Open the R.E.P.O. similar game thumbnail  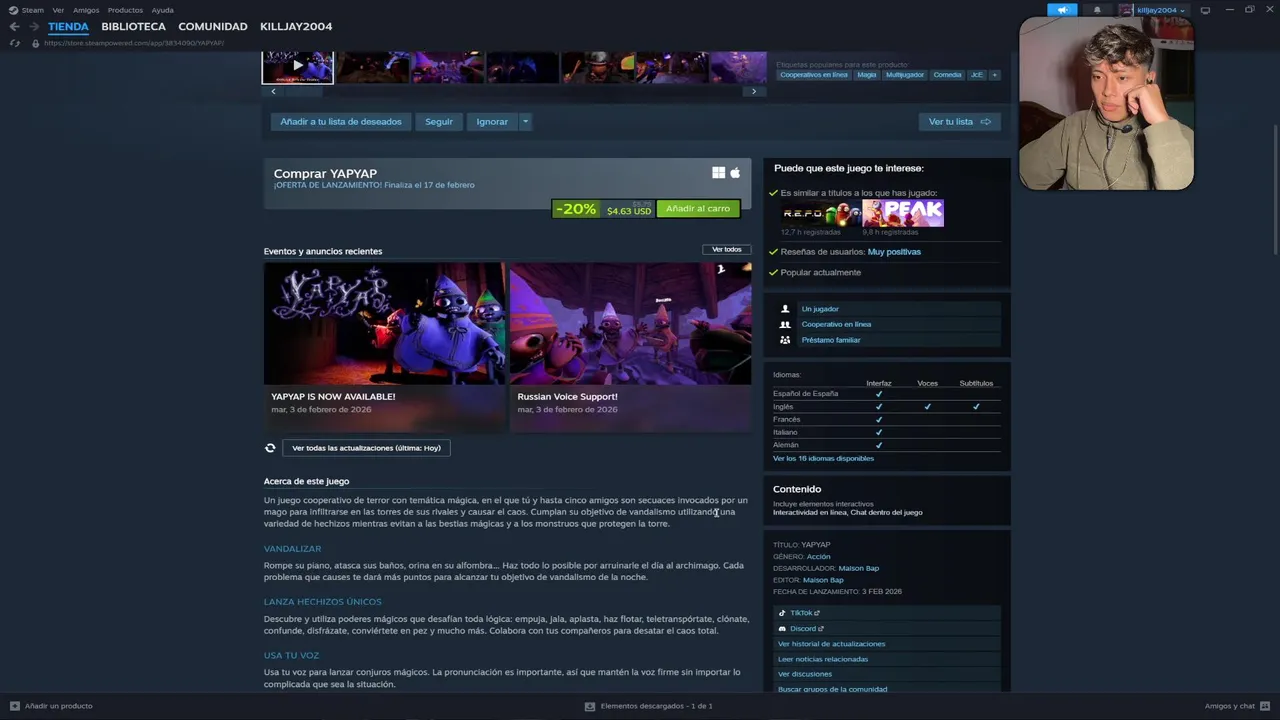point(821,213)
